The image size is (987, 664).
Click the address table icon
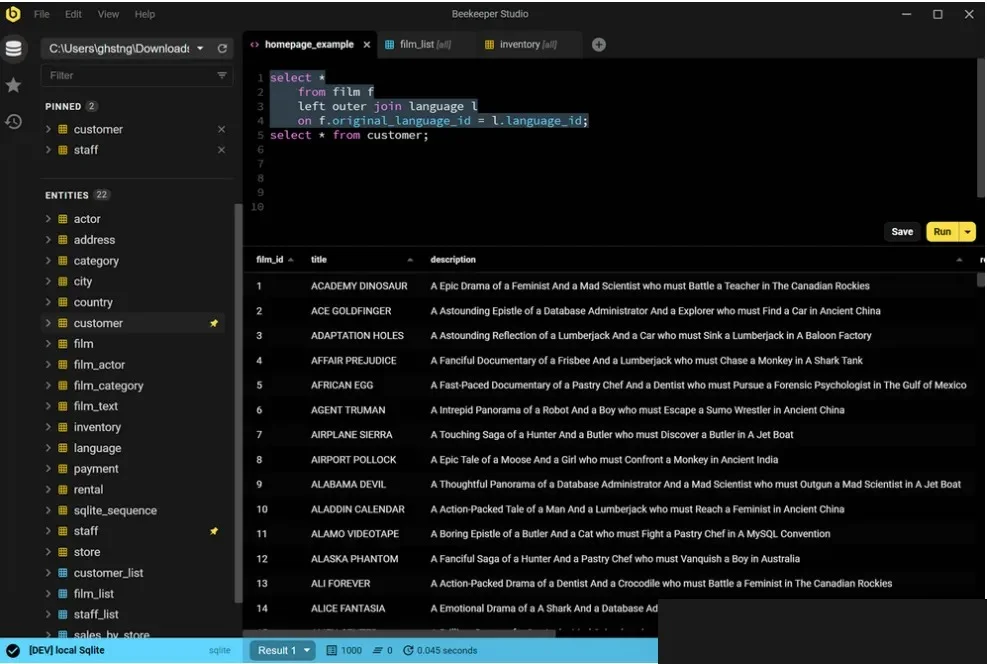click(63, 240)
